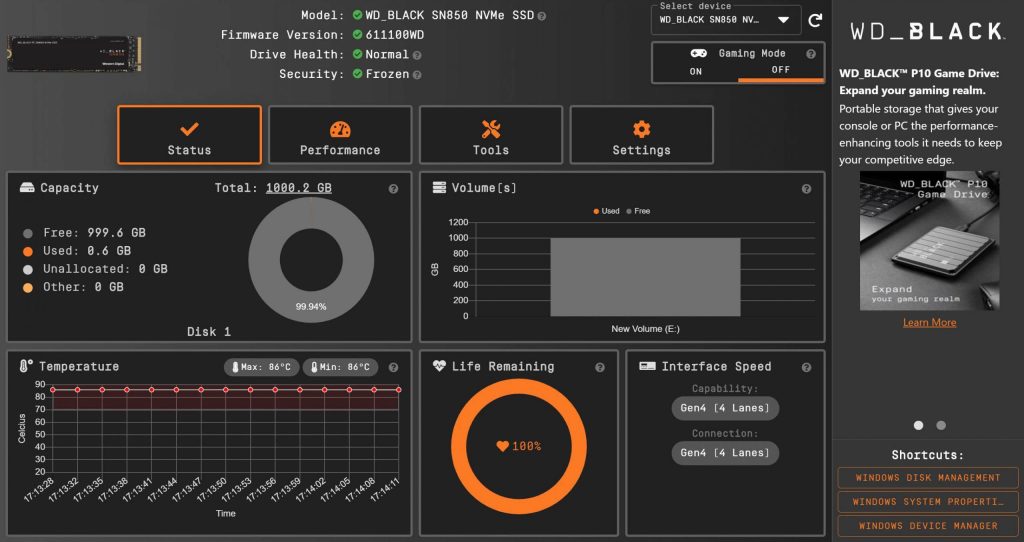
Task: Set Gaming Mode to OFF
Action: point(780,70)
